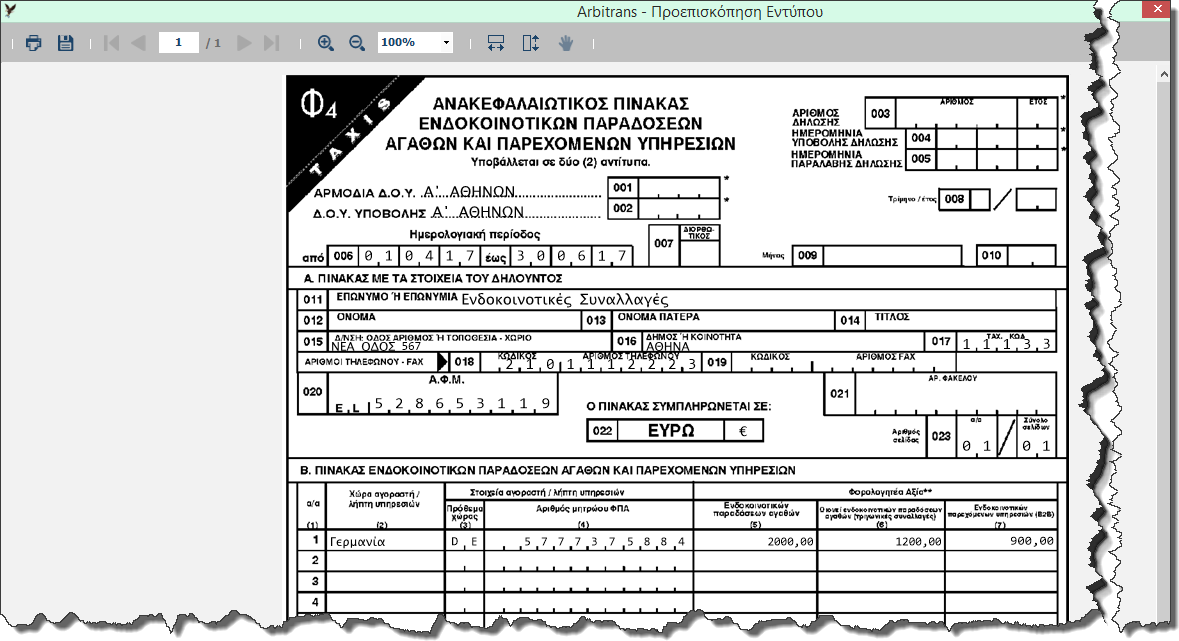Click the 'Αριθμός μητρώου ΦΠΑ' column header
Screen dimensions: 1179x641
(583, 509)
